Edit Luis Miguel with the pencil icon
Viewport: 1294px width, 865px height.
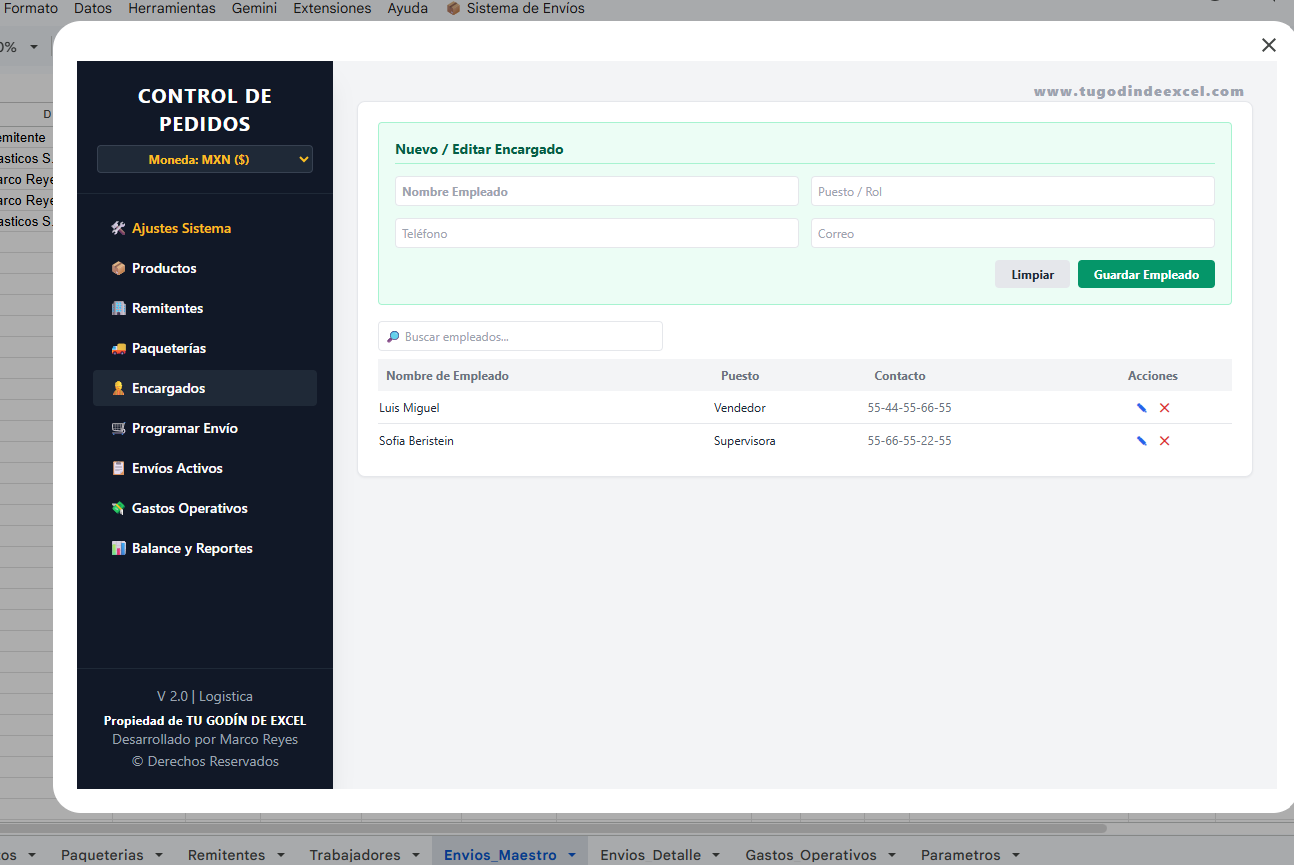click(x=1141, y=408)
